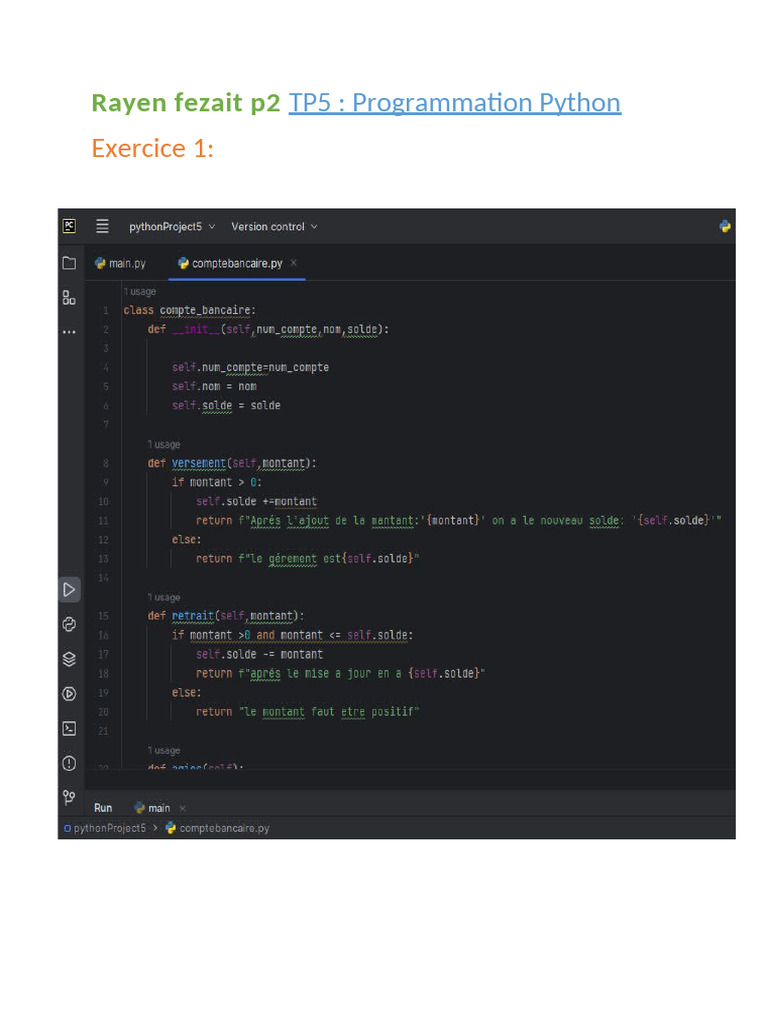
Task: Click line number 11 in the gutter
Action: point(103,520)
